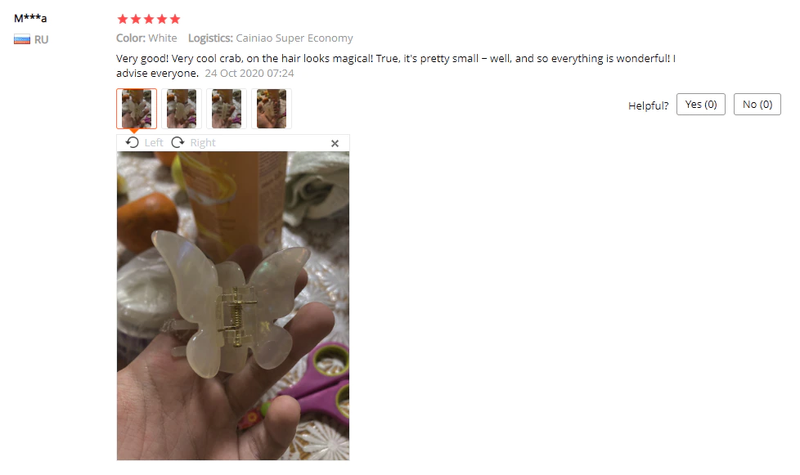
Task: Mark review as helpful with Yes (0)
Action: 701,104
